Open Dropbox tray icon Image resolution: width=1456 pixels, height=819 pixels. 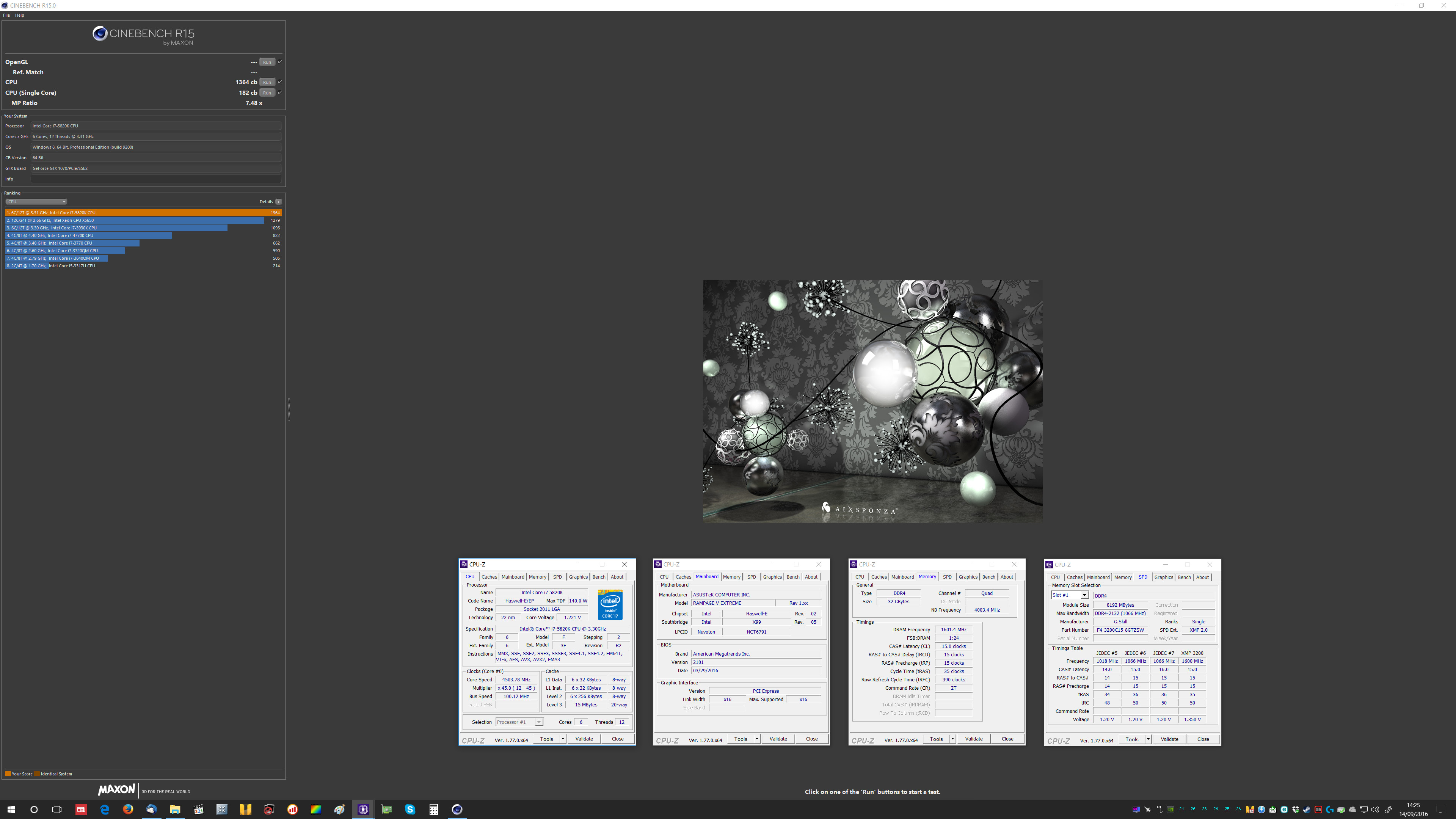[1296, 810]
